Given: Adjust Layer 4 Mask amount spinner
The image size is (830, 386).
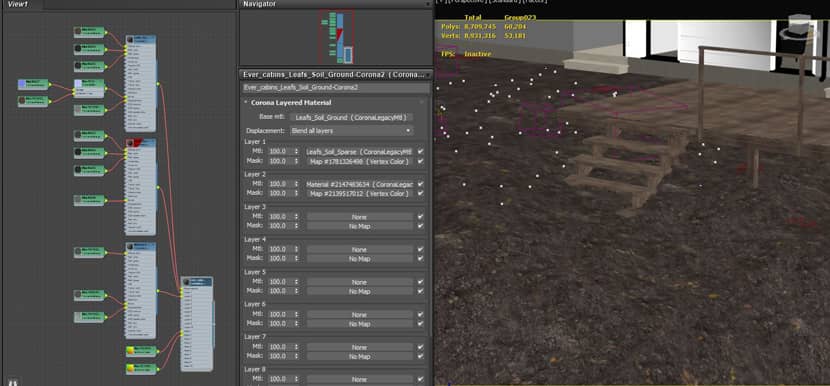Looking at the screenshot, I should coord(296,259).
